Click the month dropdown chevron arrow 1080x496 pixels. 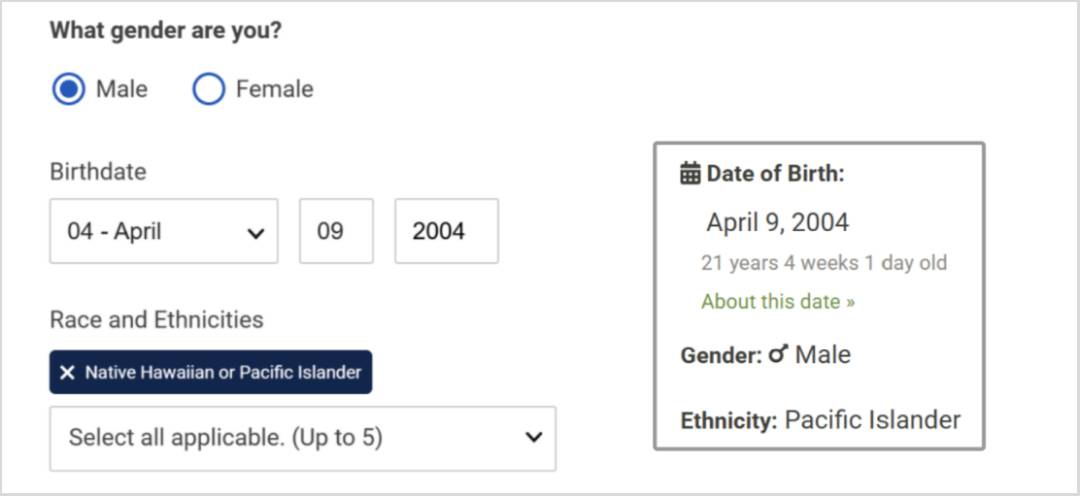tap(256, 234)
